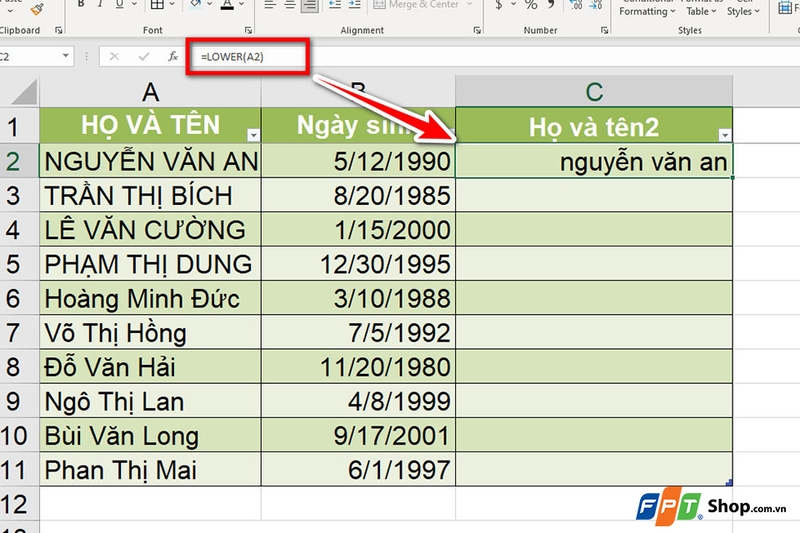
Task: Select the Format Painter brush
Action: coord(37,8)
